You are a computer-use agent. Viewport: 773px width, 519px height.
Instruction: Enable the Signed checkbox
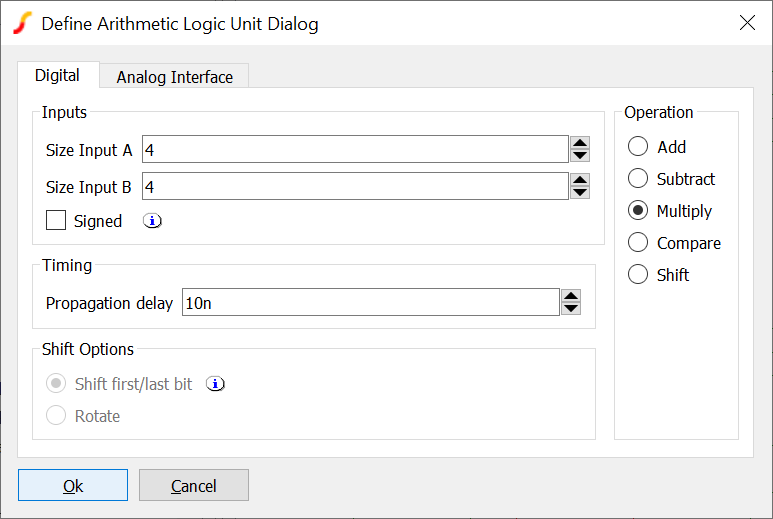click(x=56, y=221)
